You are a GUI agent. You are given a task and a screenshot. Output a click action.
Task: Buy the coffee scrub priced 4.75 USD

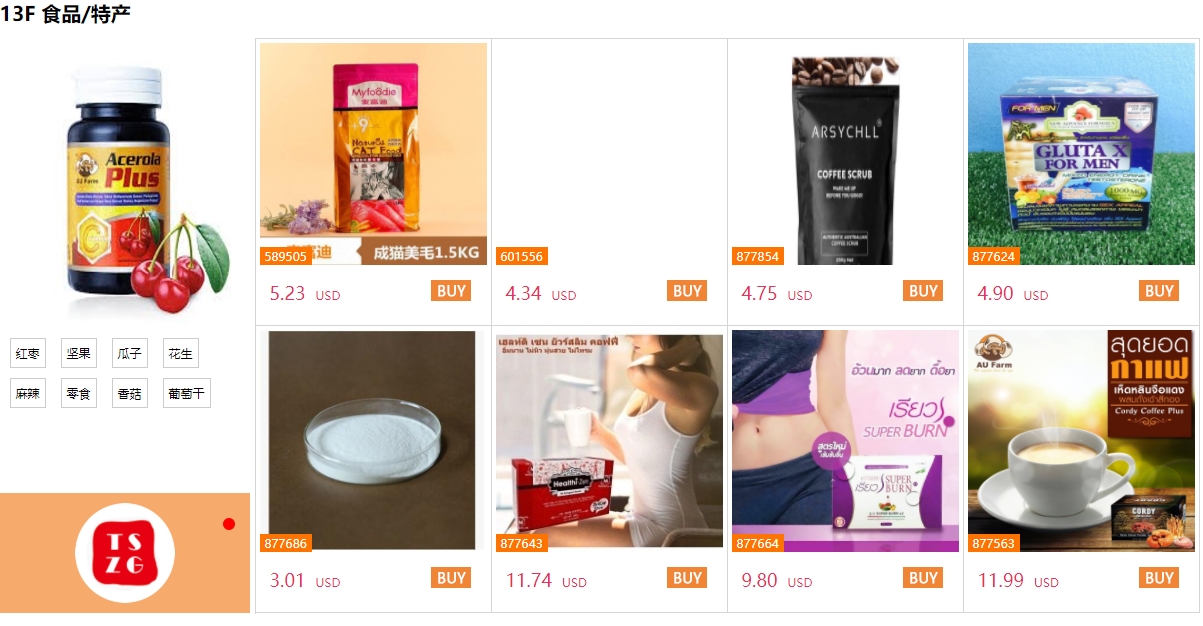[x=923, y=291]
